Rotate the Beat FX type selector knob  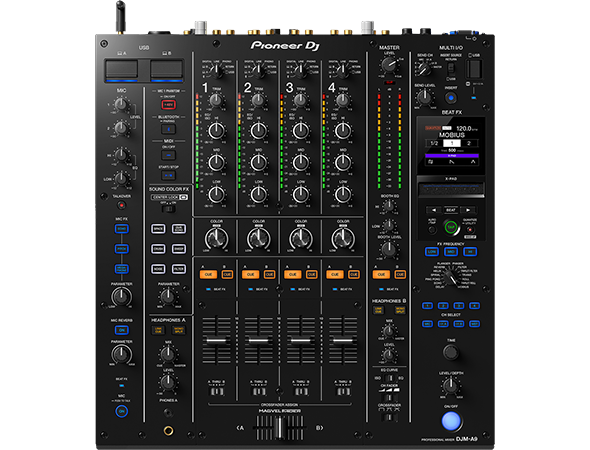pos(451,278)
